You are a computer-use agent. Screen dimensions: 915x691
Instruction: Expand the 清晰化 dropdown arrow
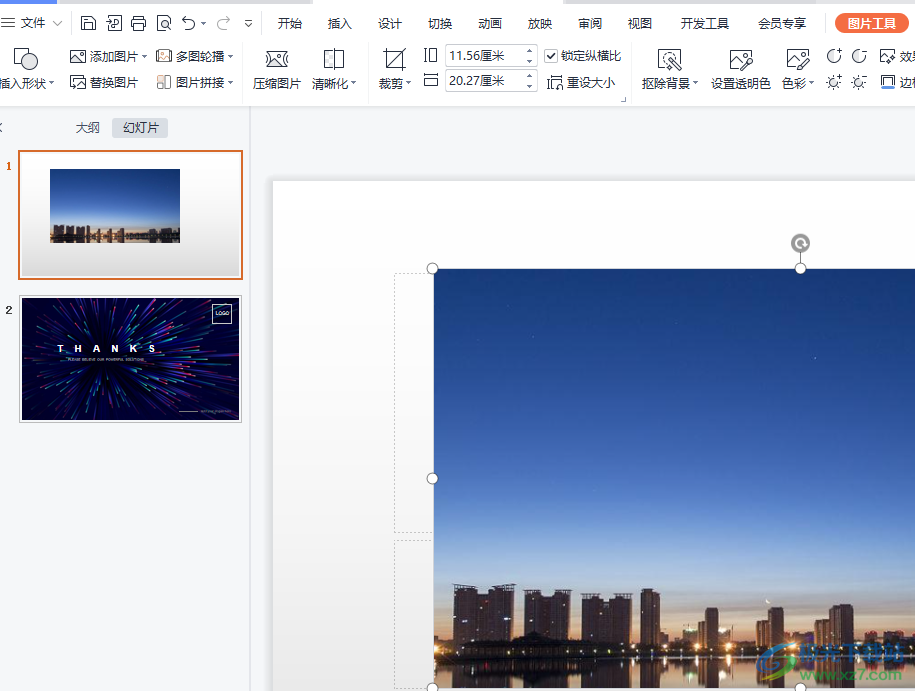point(353,83)
